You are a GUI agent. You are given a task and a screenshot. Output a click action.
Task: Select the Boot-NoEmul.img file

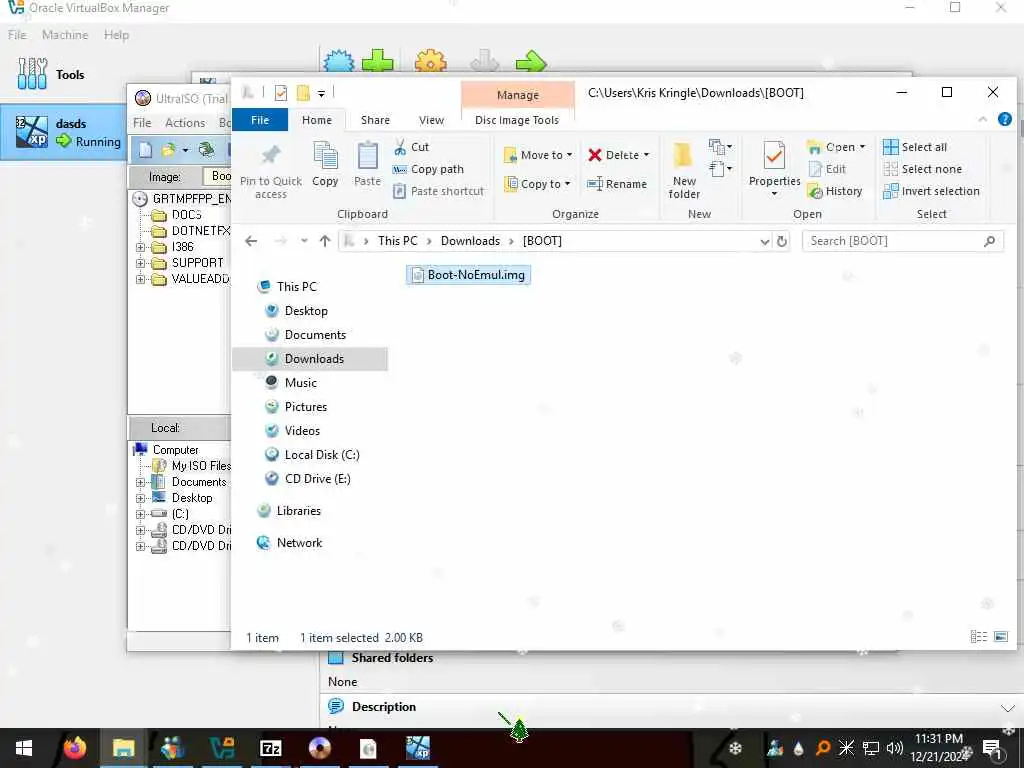[x=469, y=275]
